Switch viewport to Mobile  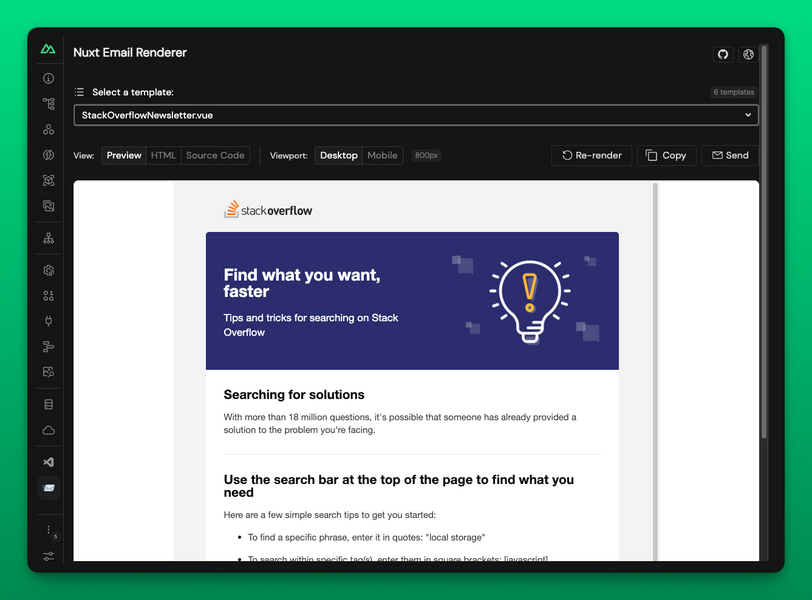click(382, 156)
